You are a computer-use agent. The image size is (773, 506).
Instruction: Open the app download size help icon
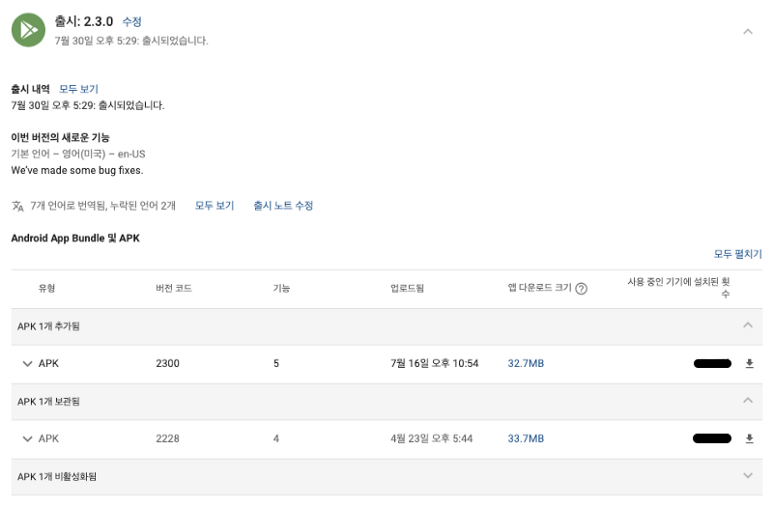581,289
